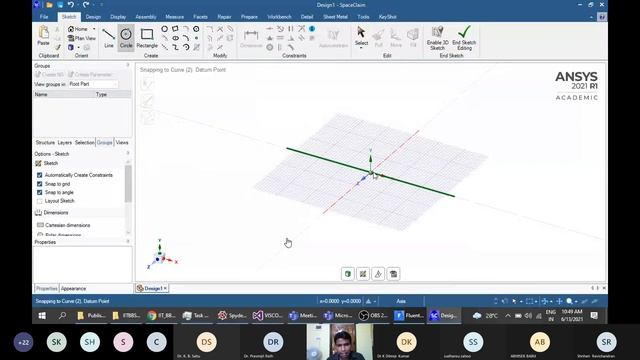Switch to the Appearance tab
This screenshot has height=360, width=640.
click(73, 289)
